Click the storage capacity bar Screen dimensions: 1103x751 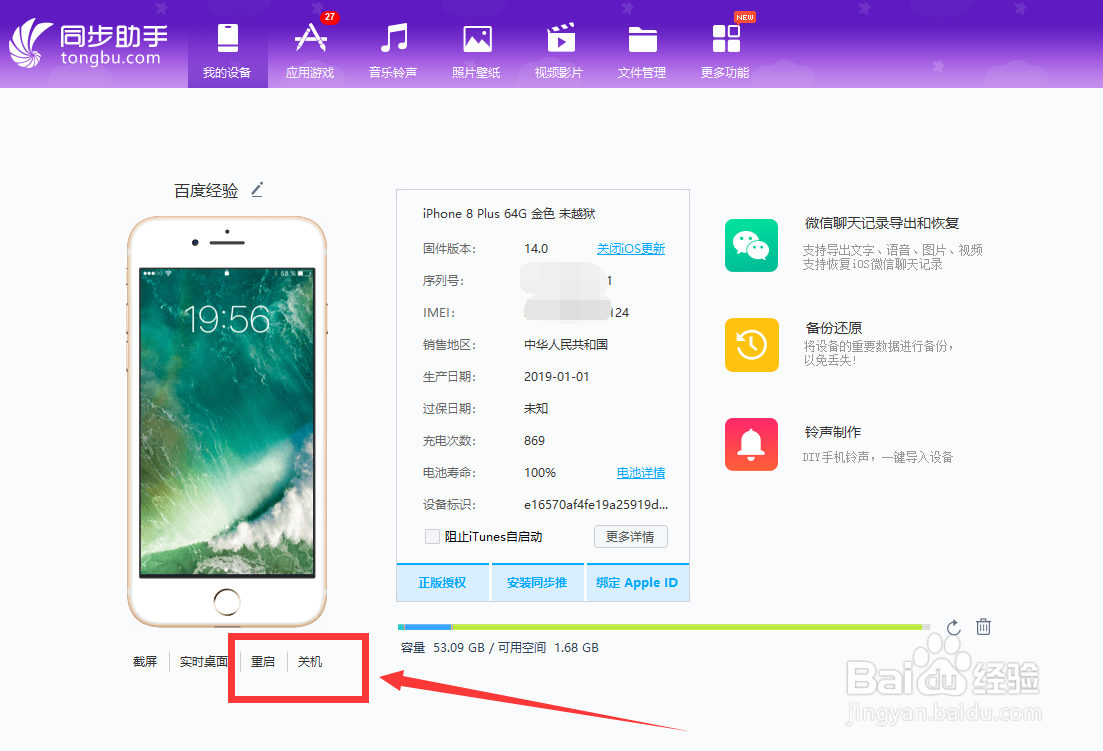[663, 627]
